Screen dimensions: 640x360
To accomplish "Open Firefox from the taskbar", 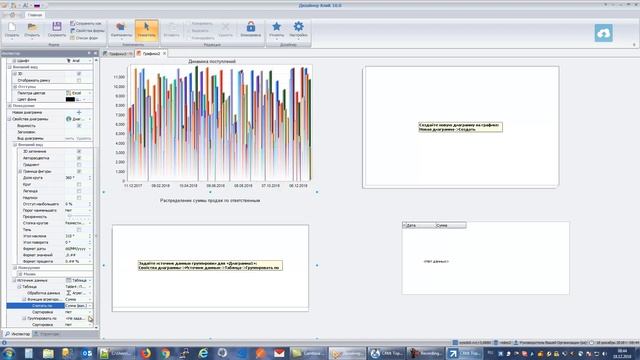I will [x=146, y=353].
